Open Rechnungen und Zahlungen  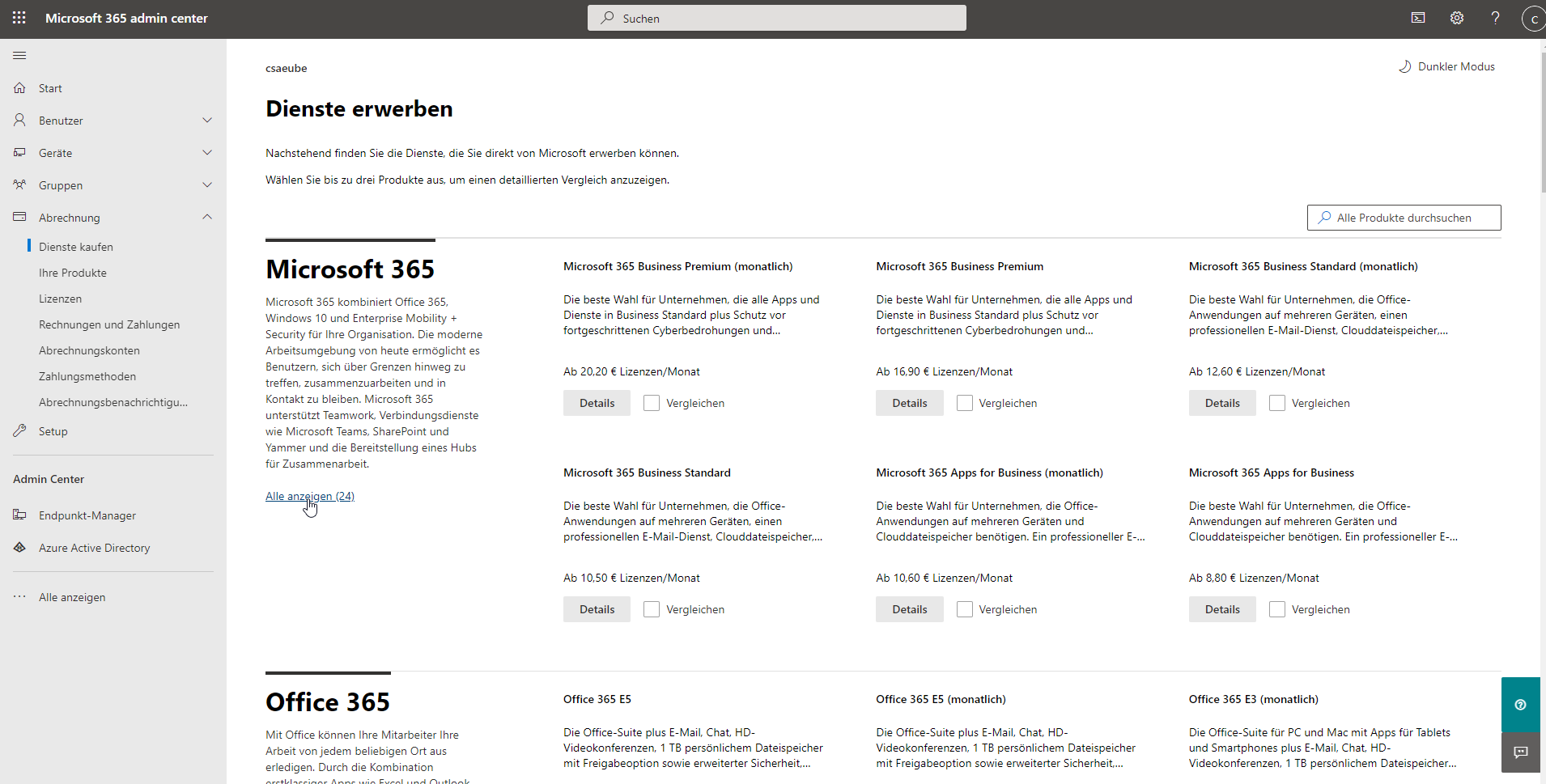tap(109, 324)
